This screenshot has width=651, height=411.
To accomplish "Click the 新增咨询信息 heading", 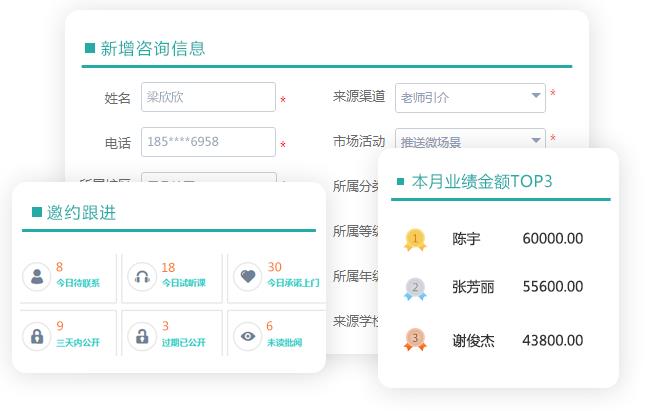I will coord(153,49).
